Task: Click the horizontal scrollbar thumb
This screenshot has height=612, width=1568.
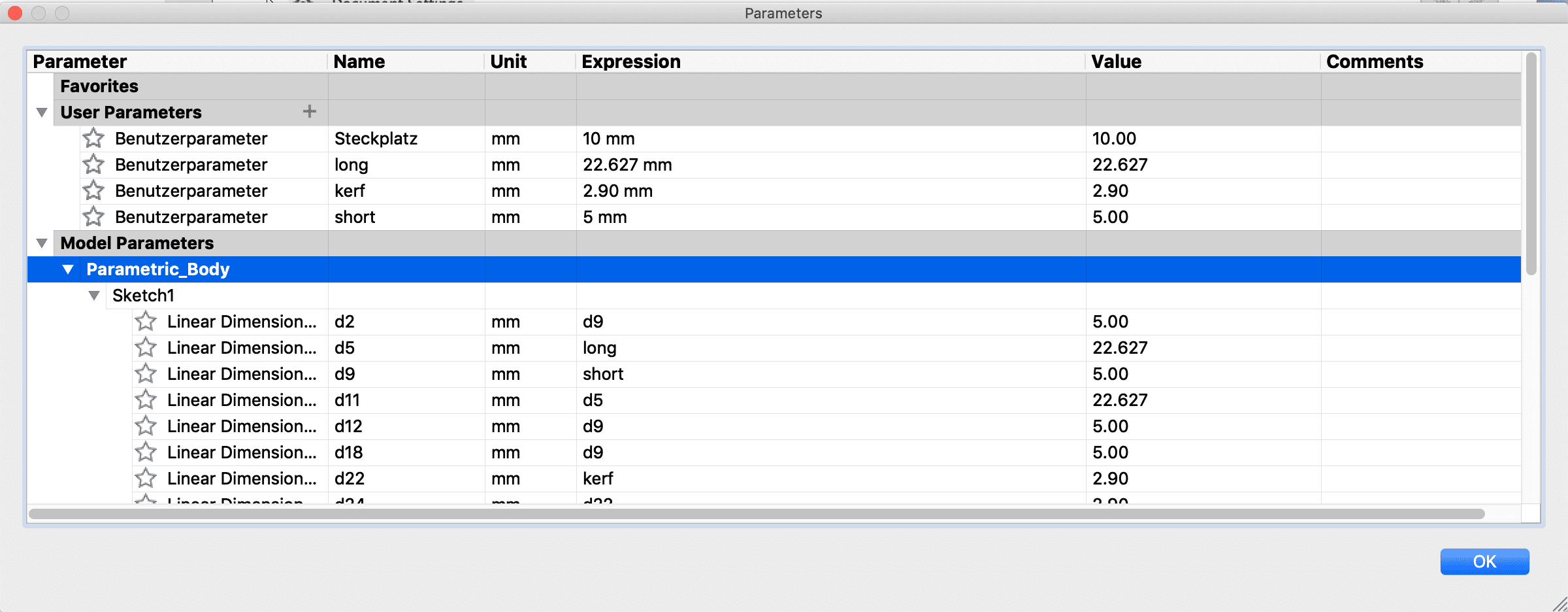Action: pos(757,514)
